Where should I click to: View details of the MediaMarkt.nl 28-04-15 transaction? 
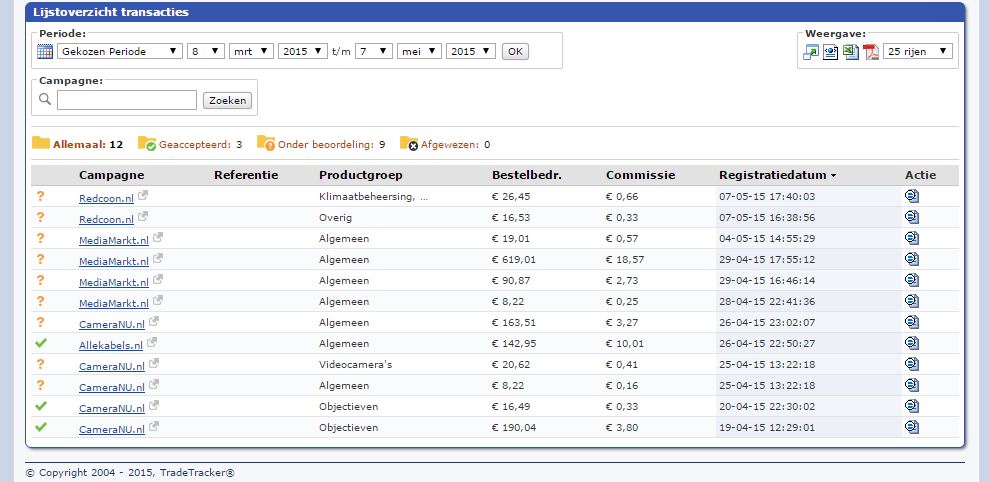point(912,301)
